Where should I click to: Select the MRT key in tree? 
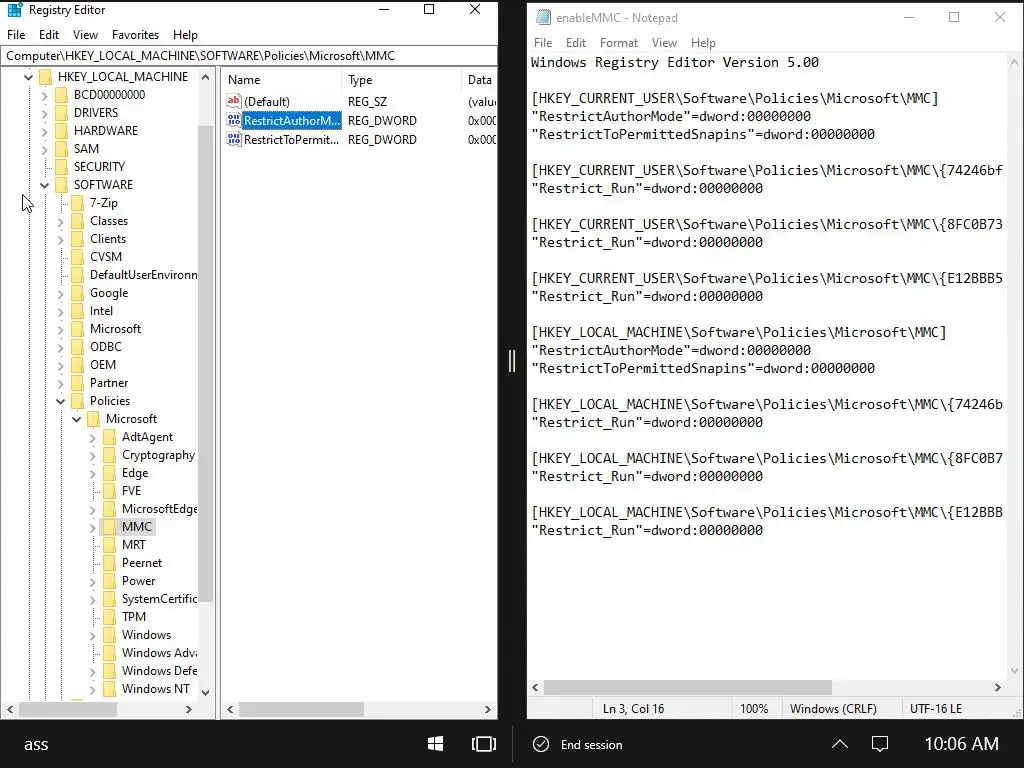coord(133,545)
